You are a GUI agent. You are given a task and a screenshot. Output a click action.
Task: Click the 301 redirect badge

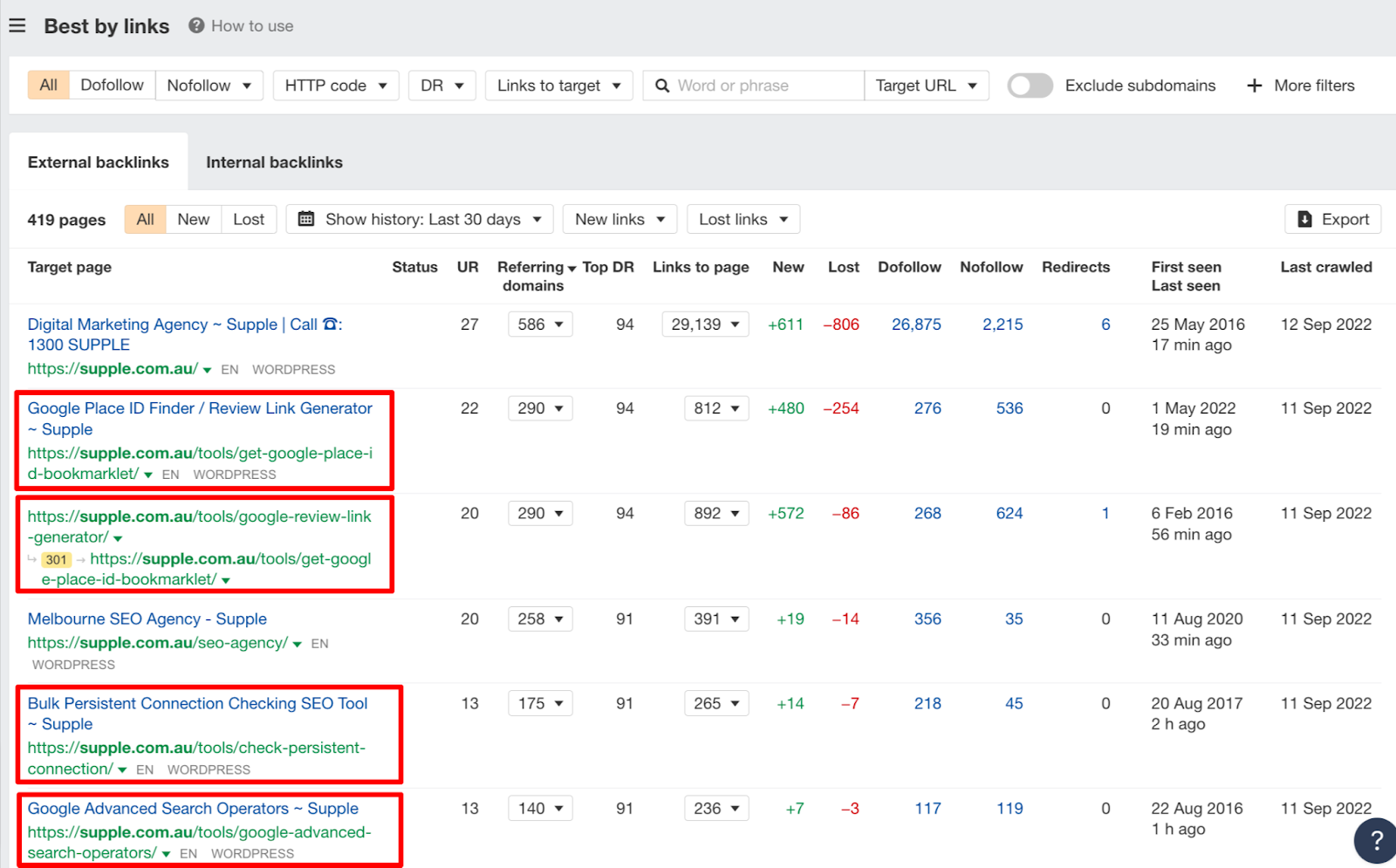point(57,559)
